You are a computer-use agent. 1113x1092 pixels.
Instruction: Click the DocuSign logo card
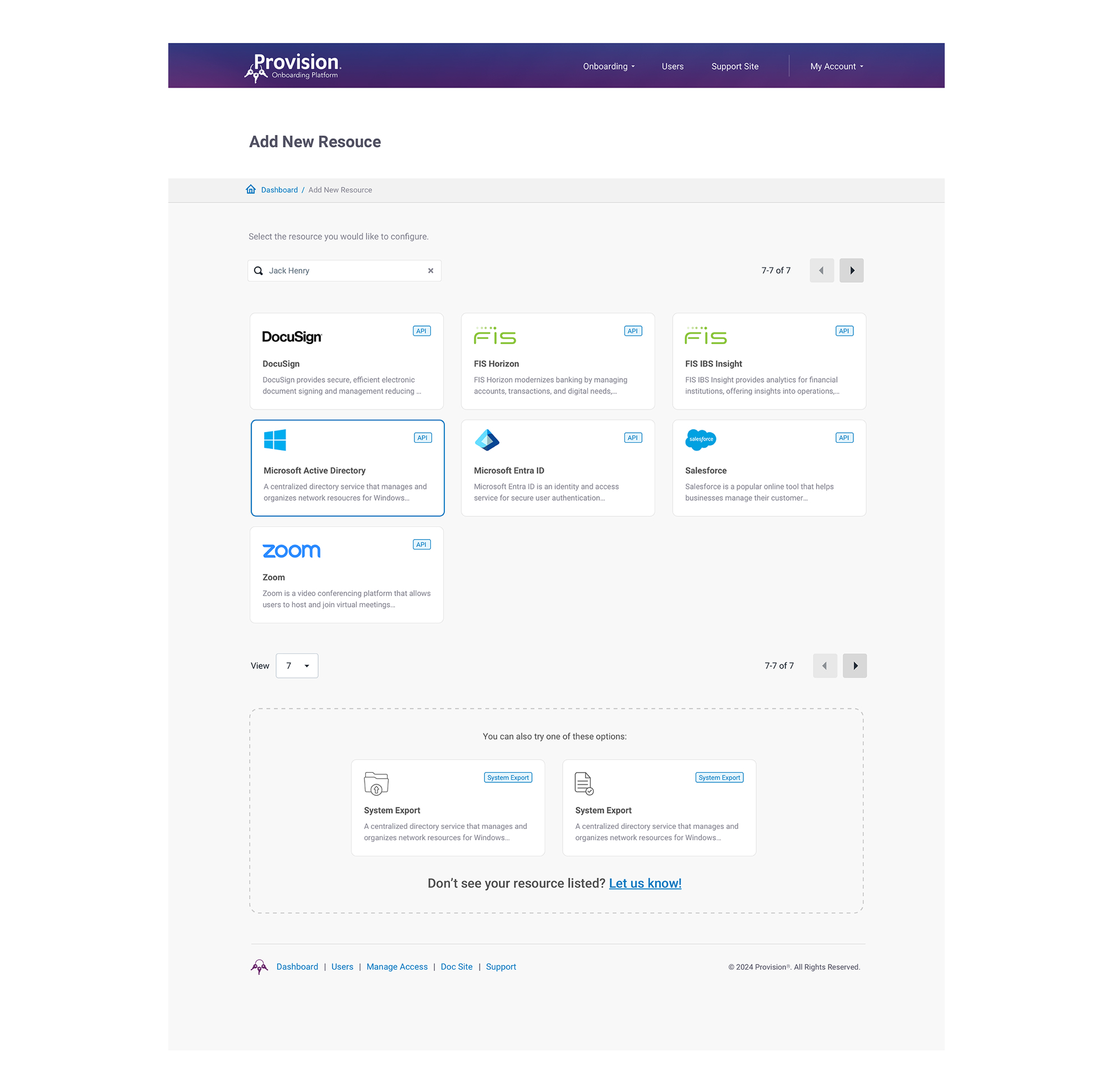tap(291, 337)
